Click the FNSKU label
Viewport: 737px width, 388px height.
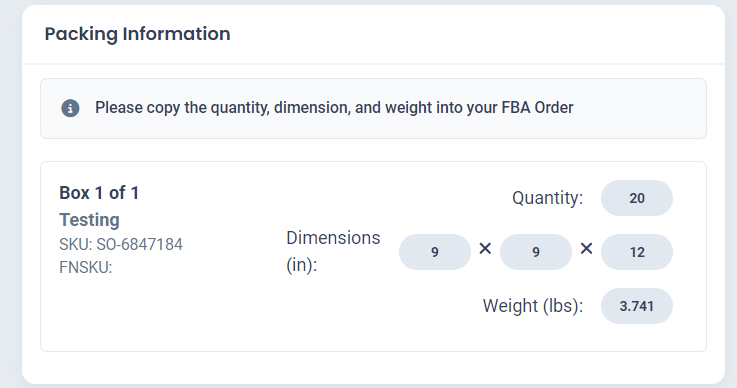click(86, 267)
